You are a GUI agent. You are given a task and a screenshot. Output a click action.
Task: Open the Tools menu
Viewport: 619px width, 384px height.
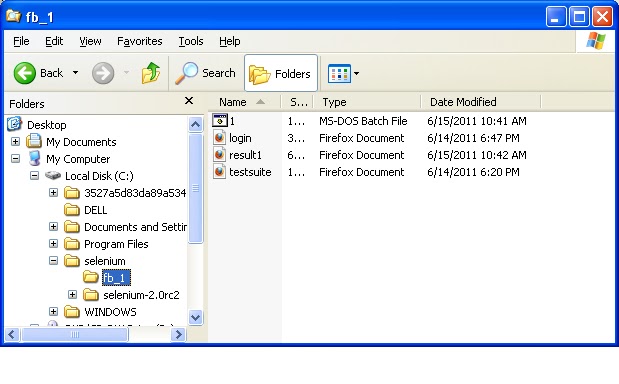tap(191, 41)
